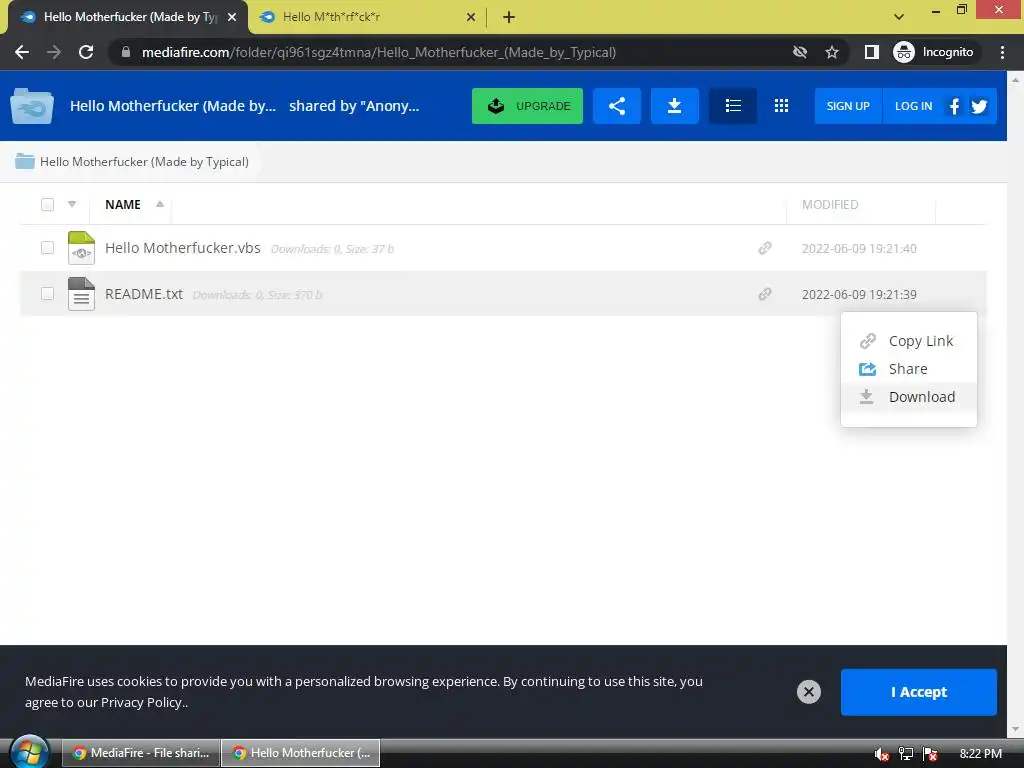Viewport: 1024px width, 768px height.
Task: Click the 'Downloads: 0, Size: 37 b' text
Action: 332,249
